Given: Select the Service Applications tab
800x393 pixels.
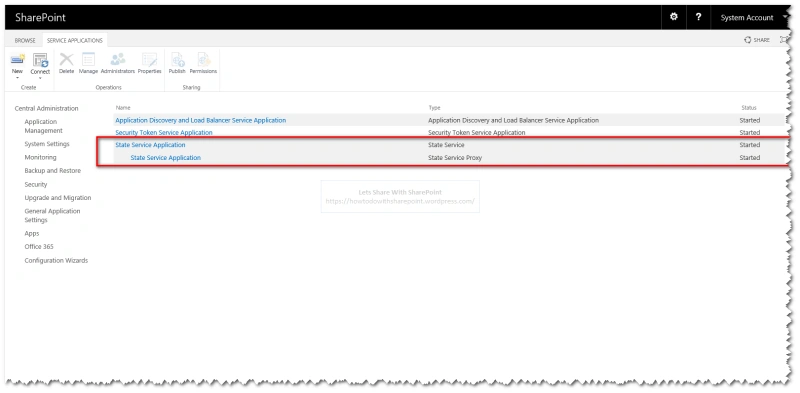Looking at the screenshot, I should [74, 40].
